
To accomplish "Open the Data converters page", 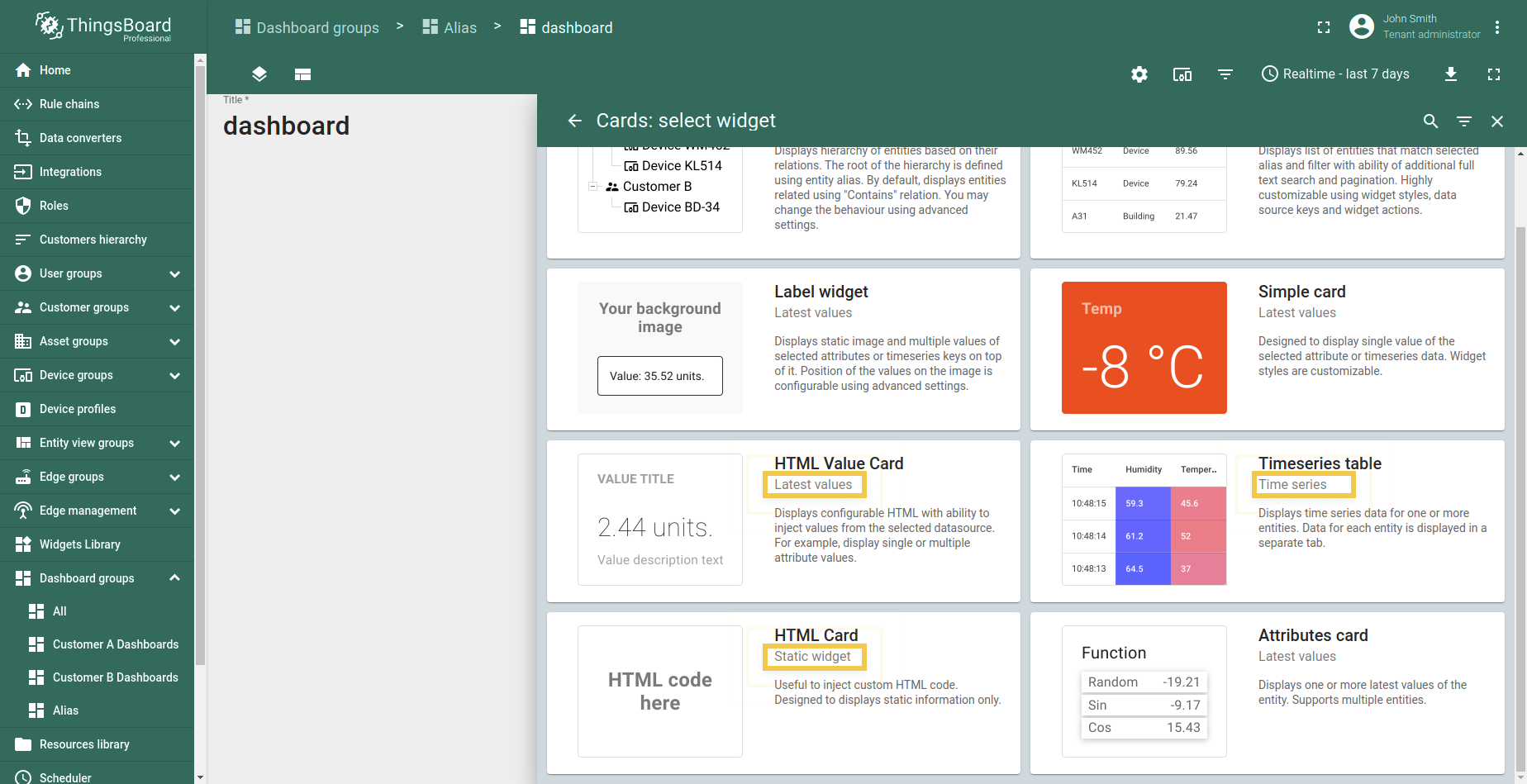I will 97,138.
